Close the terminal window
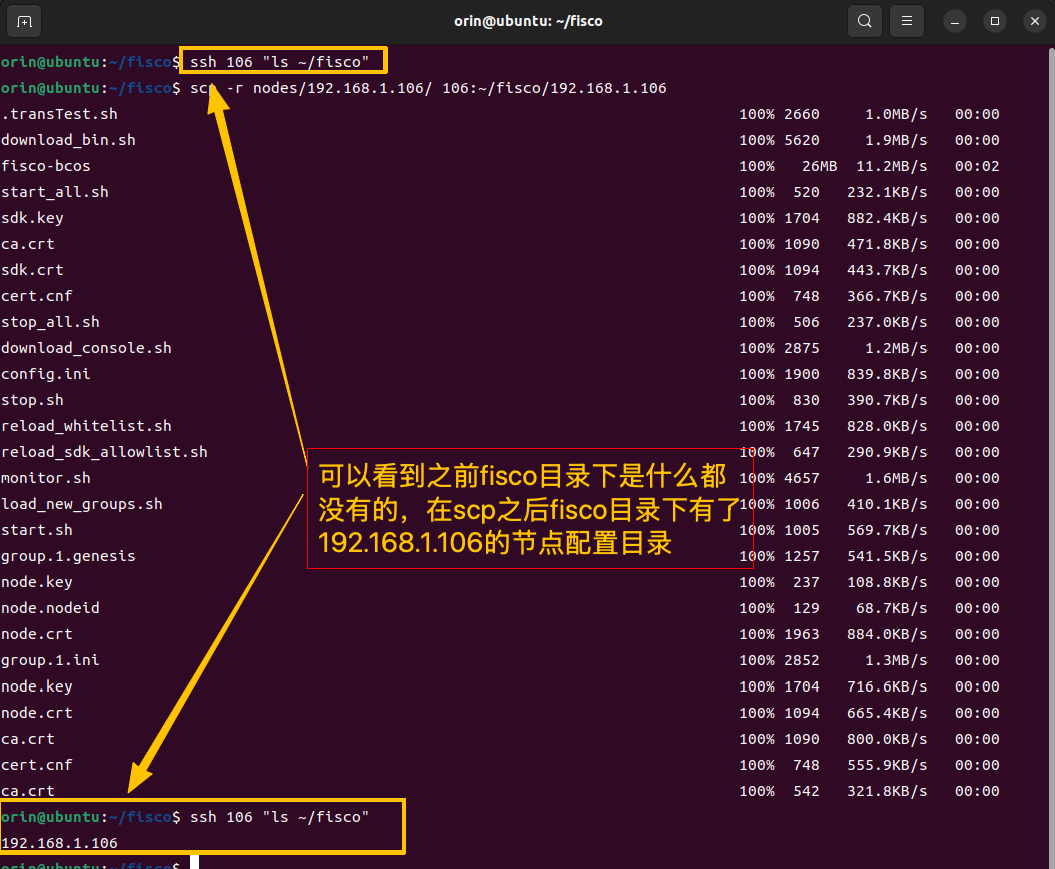Viewport: 1055px width, 869px height. [1035, 22]
